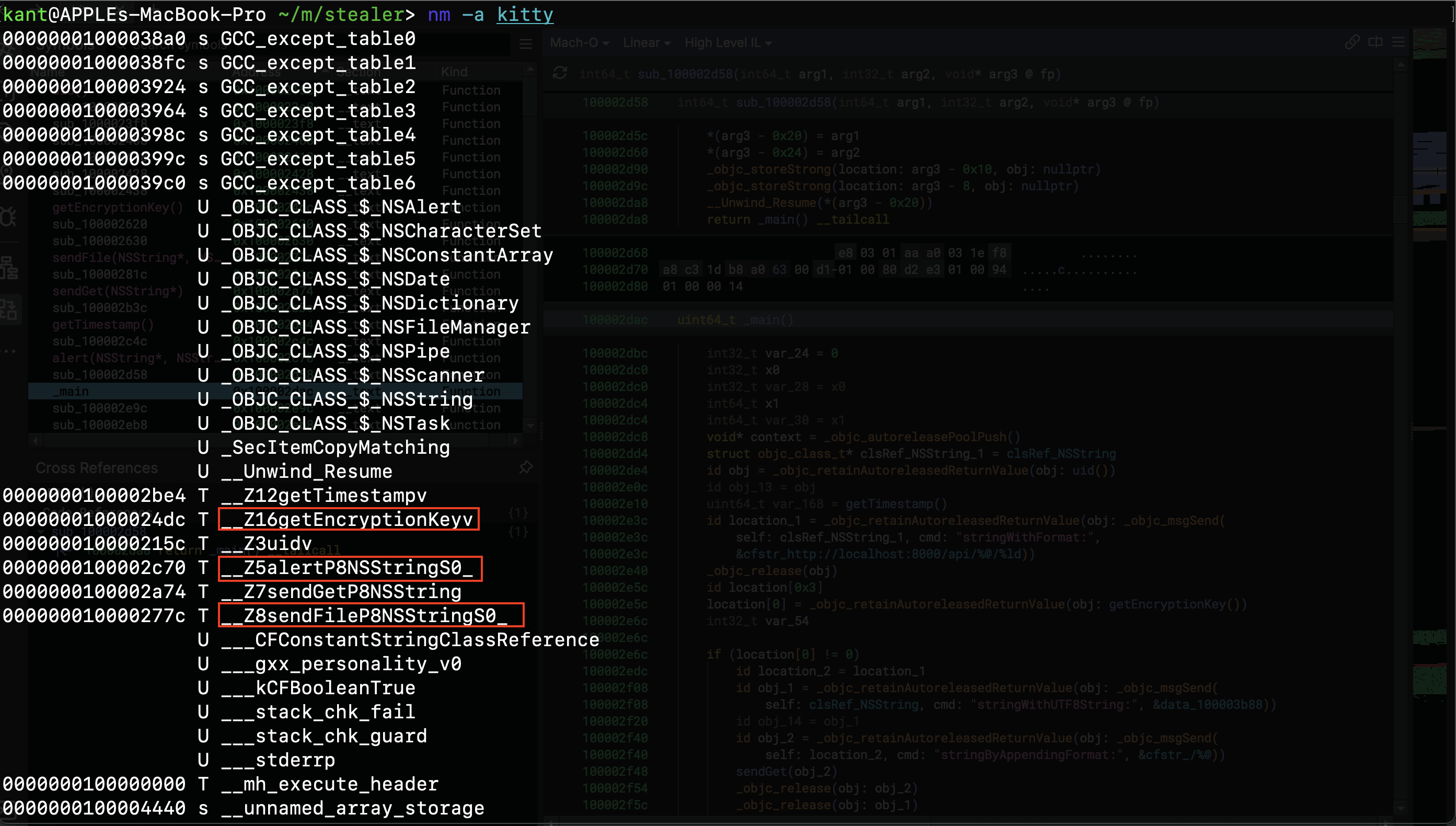Select the _main row in symbol list
The width and height of the screenshot is (1456, 826).
[x=275, y=392]
